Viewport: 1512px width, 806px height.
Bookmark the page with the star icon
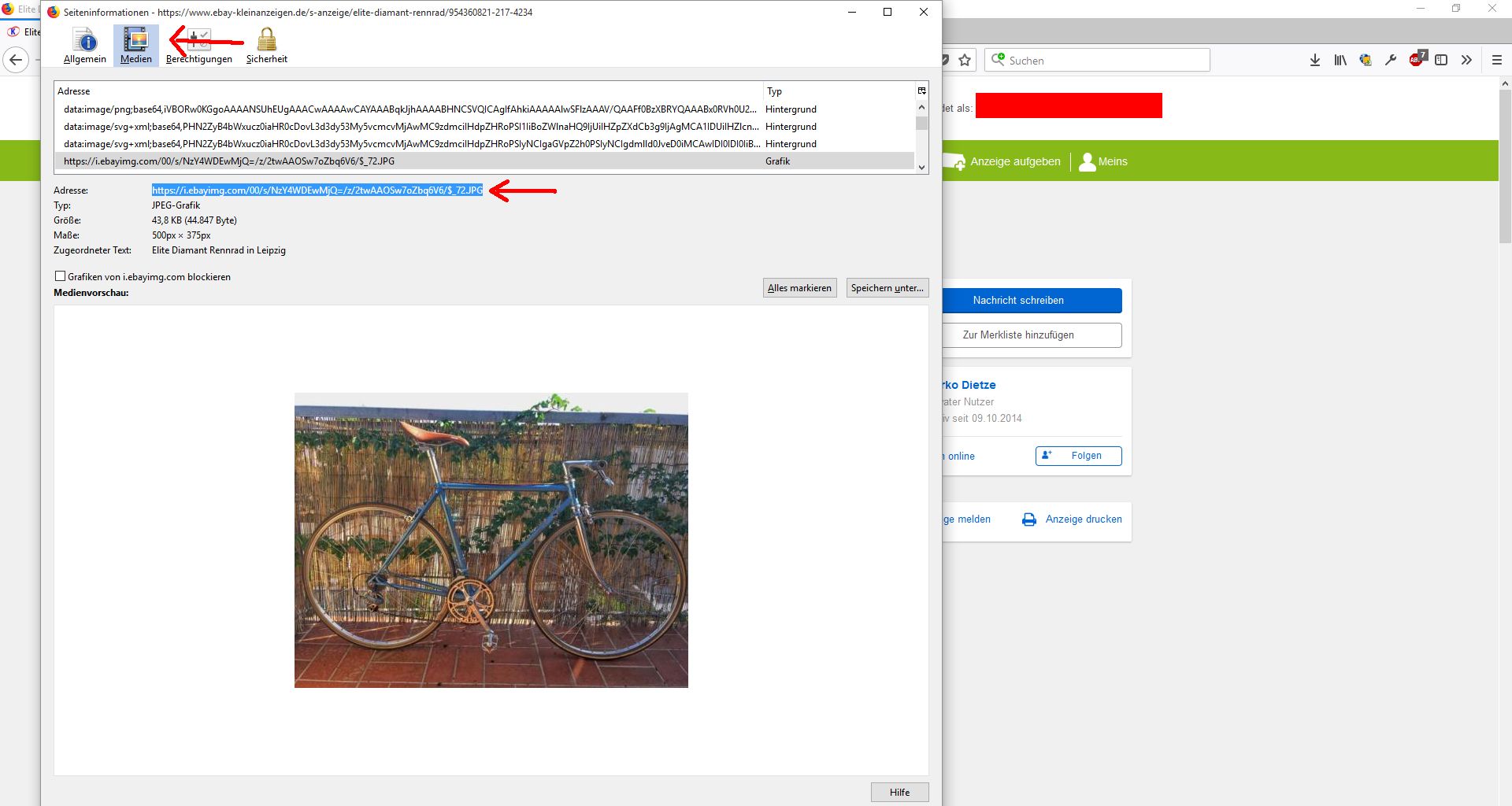[965, 61]
